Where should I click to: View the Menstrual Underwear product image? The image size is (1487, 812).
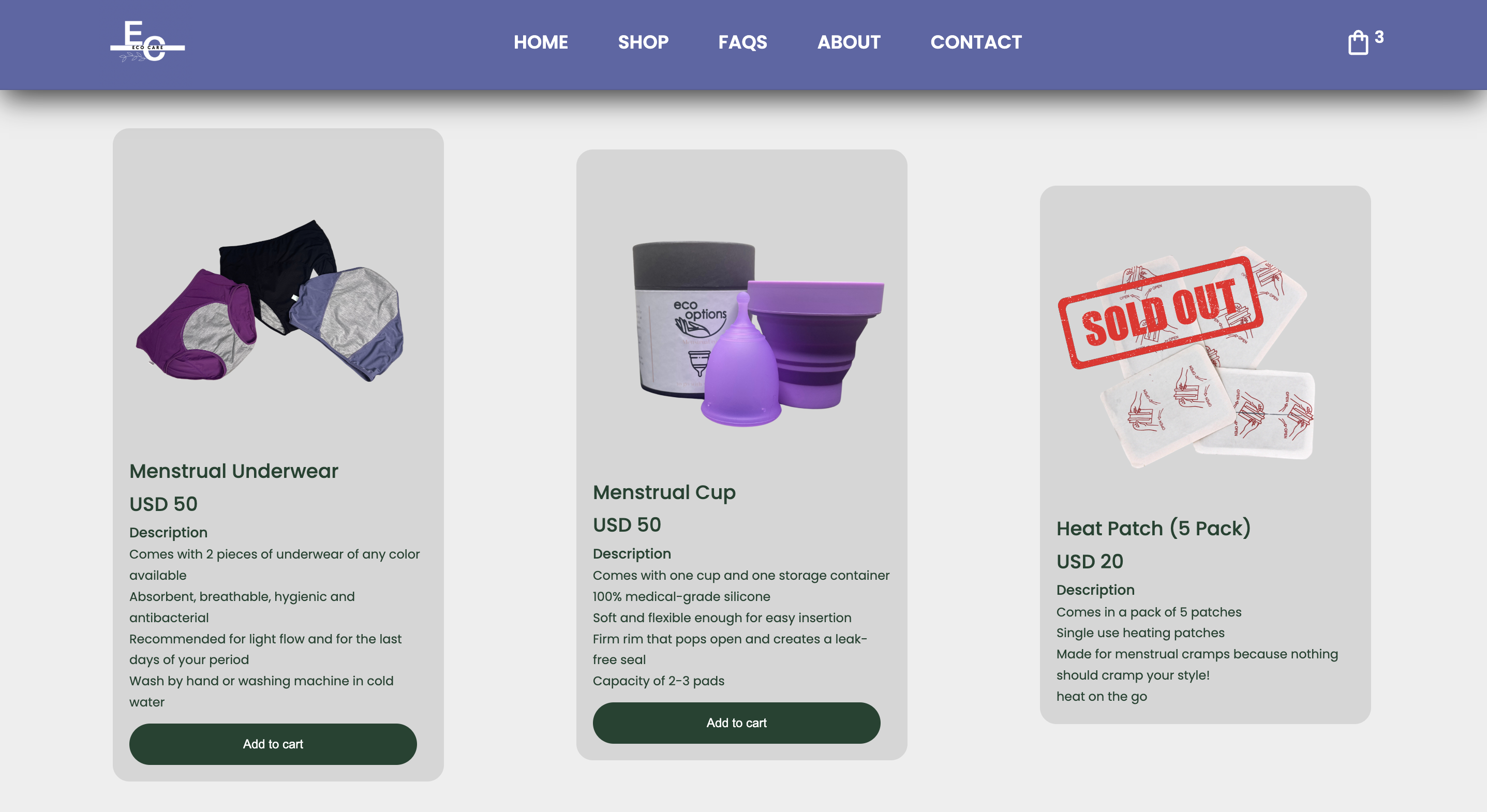click(x=270, y=299)
